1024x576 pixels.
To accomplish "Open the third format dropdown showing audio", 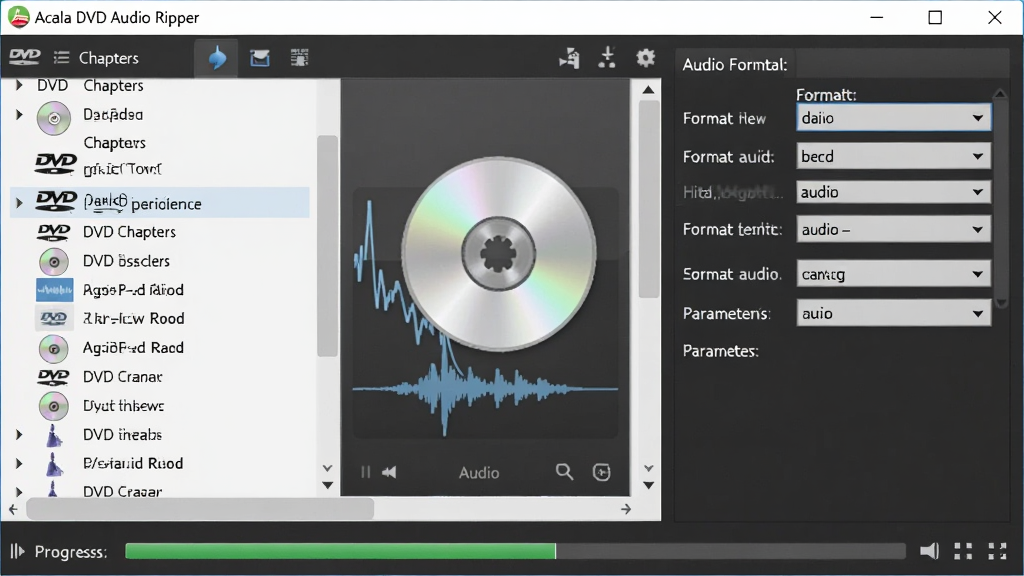I will (x=893, y=192).
